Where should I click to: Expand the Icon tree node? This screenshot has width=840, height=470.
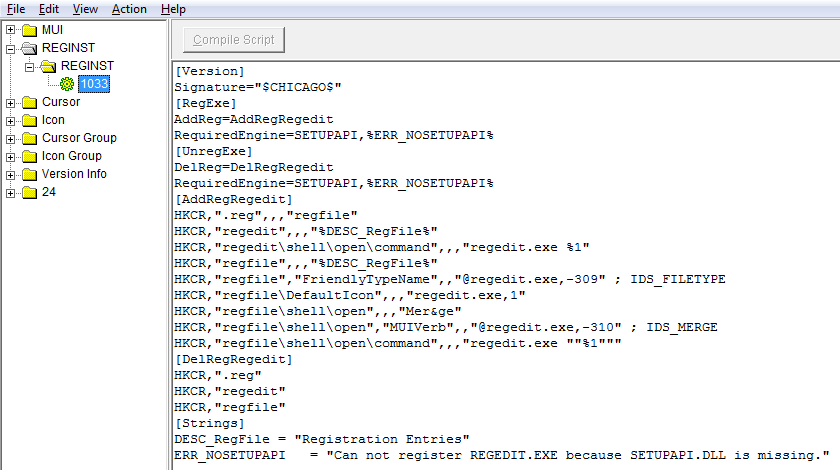(x=11, y=120)
